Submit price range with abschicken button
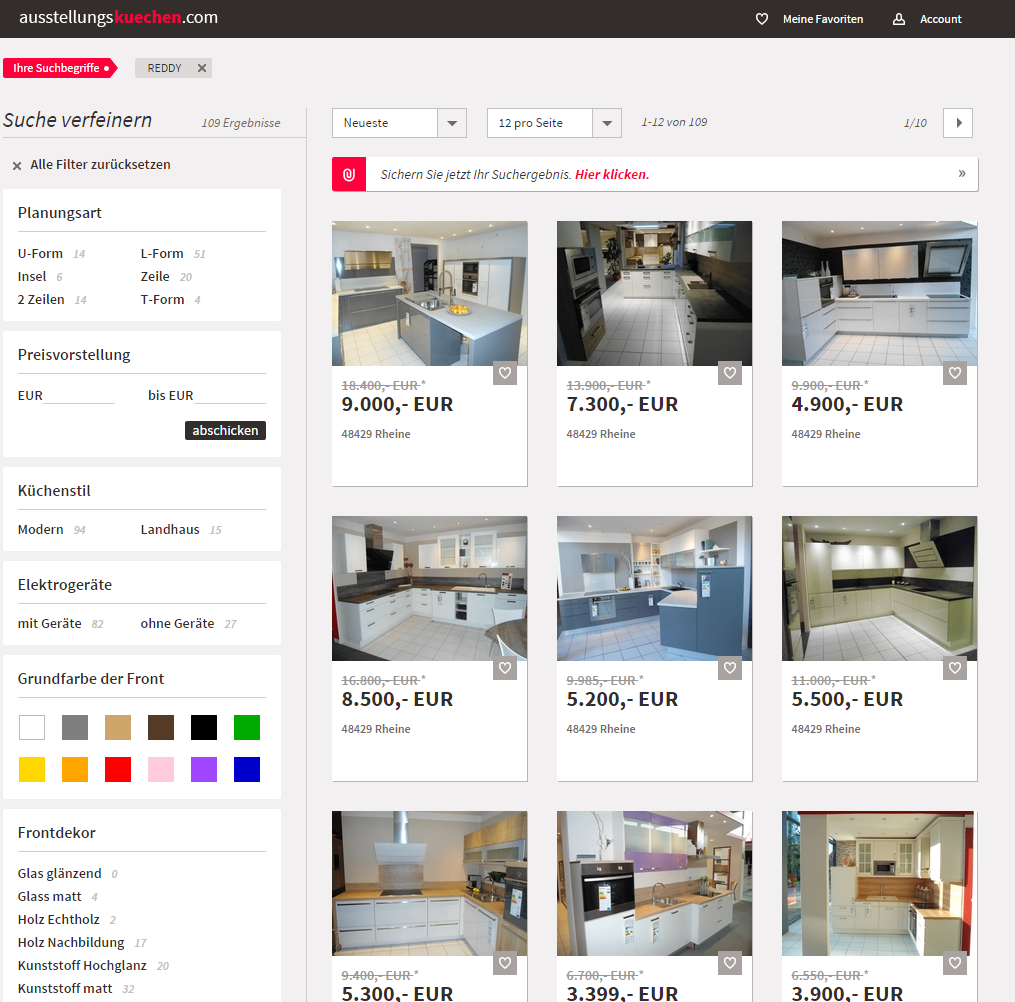Image resolution: width=1015 pixels, height=1002 pixels. click(x=225, y=430)
